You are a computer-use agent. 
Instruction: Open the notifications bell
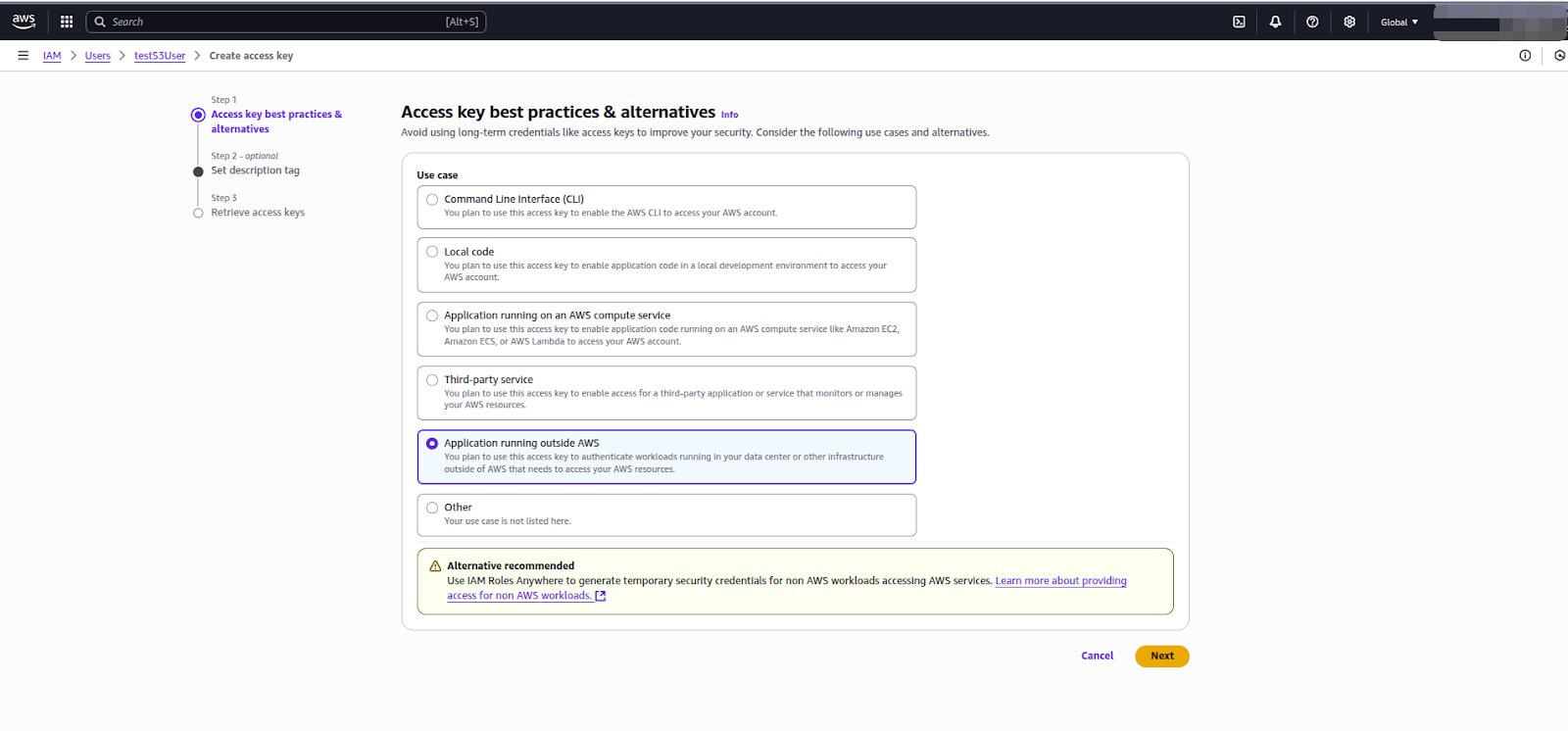[x=1275, y=22]
